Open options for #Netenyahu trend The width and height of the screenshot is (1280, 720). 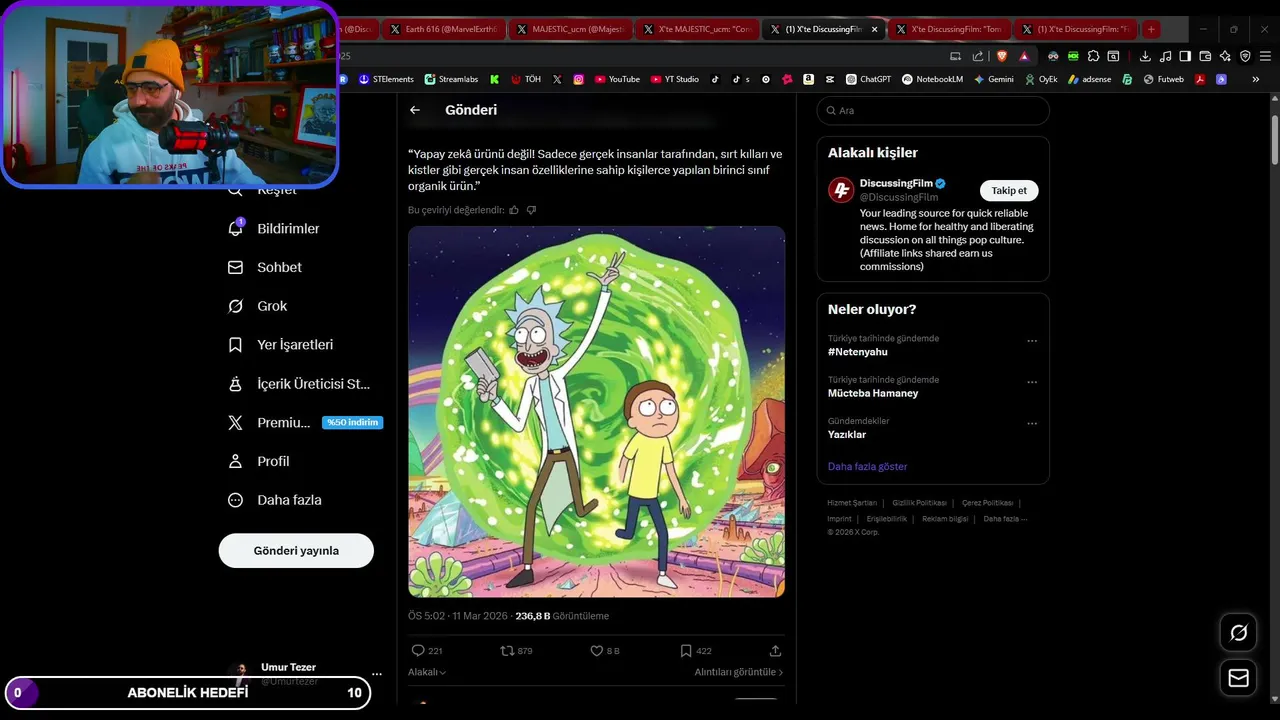(1032, 341)
